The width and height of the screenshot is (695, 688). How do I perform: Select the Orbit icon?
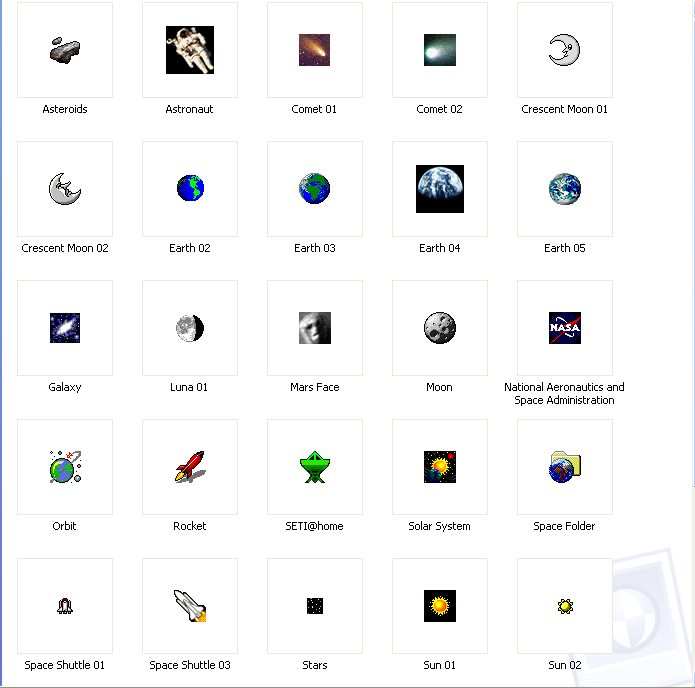[65, 467]
